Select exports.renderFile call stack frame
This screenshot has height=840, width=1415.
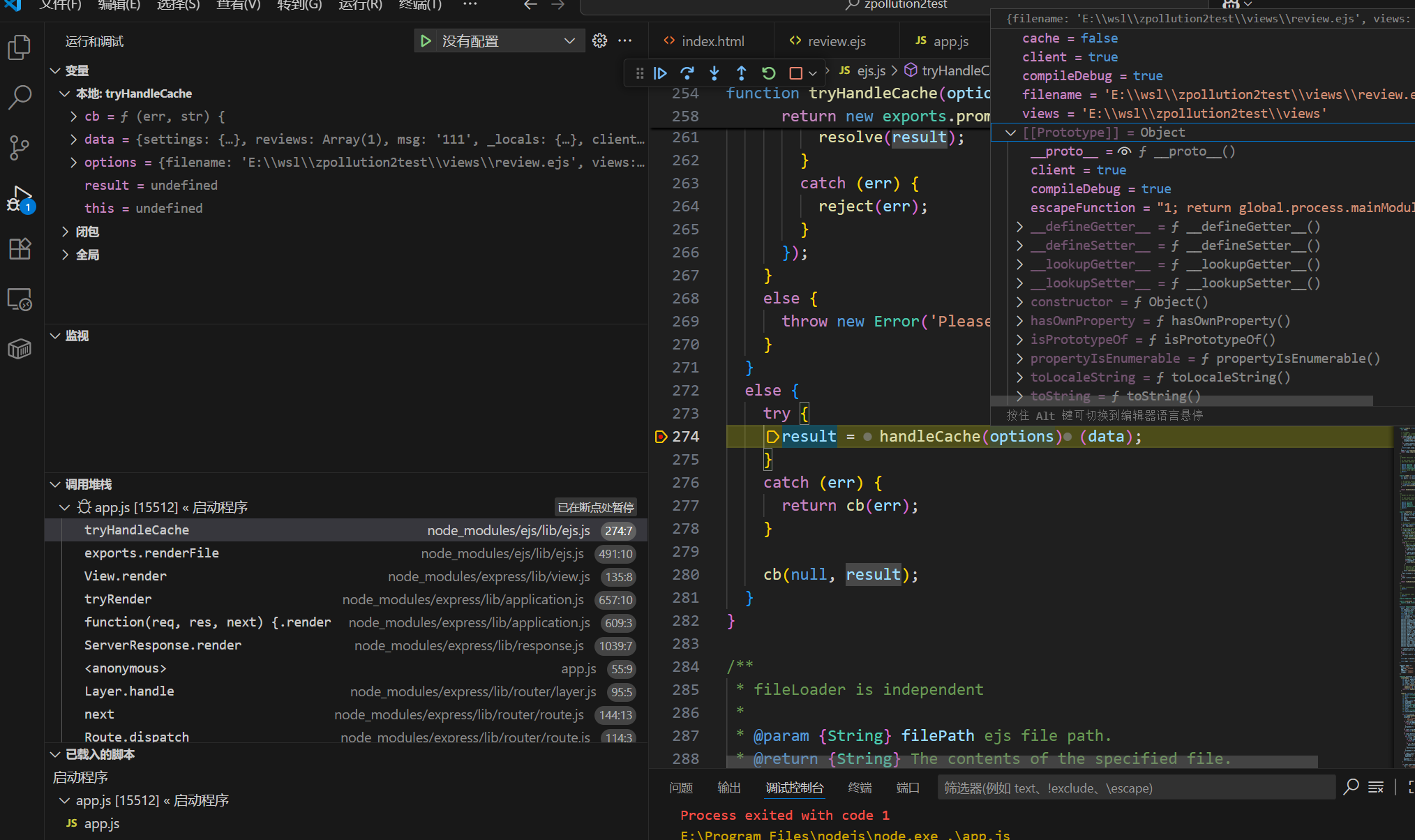click(151, 553)
